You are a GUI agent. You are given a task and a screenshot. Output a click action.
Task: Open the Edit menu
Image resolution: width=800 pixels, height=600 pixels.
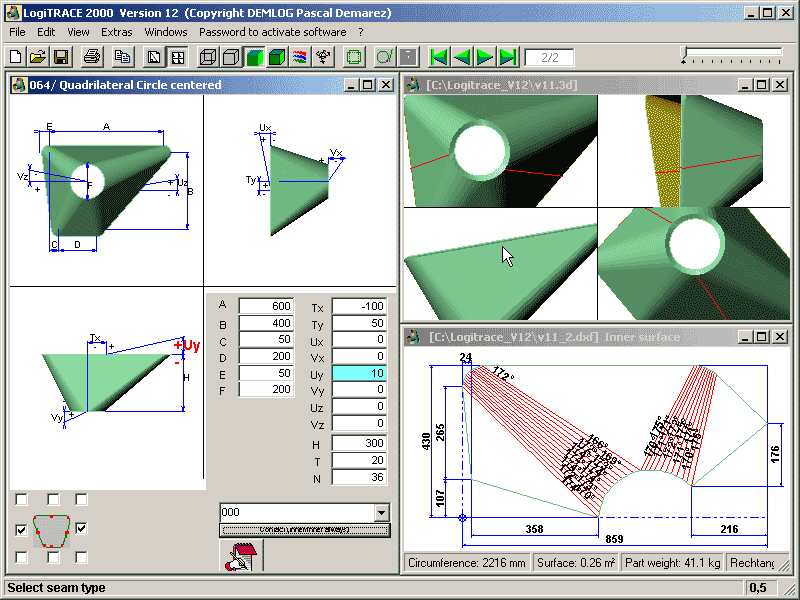(46, 32)
